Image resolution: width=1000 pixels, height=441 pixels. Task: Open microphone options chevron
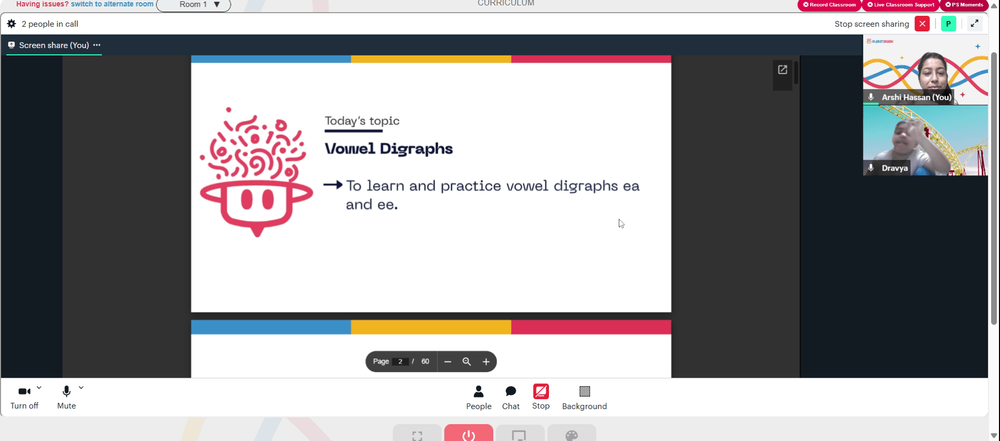[x=81, y=387]
